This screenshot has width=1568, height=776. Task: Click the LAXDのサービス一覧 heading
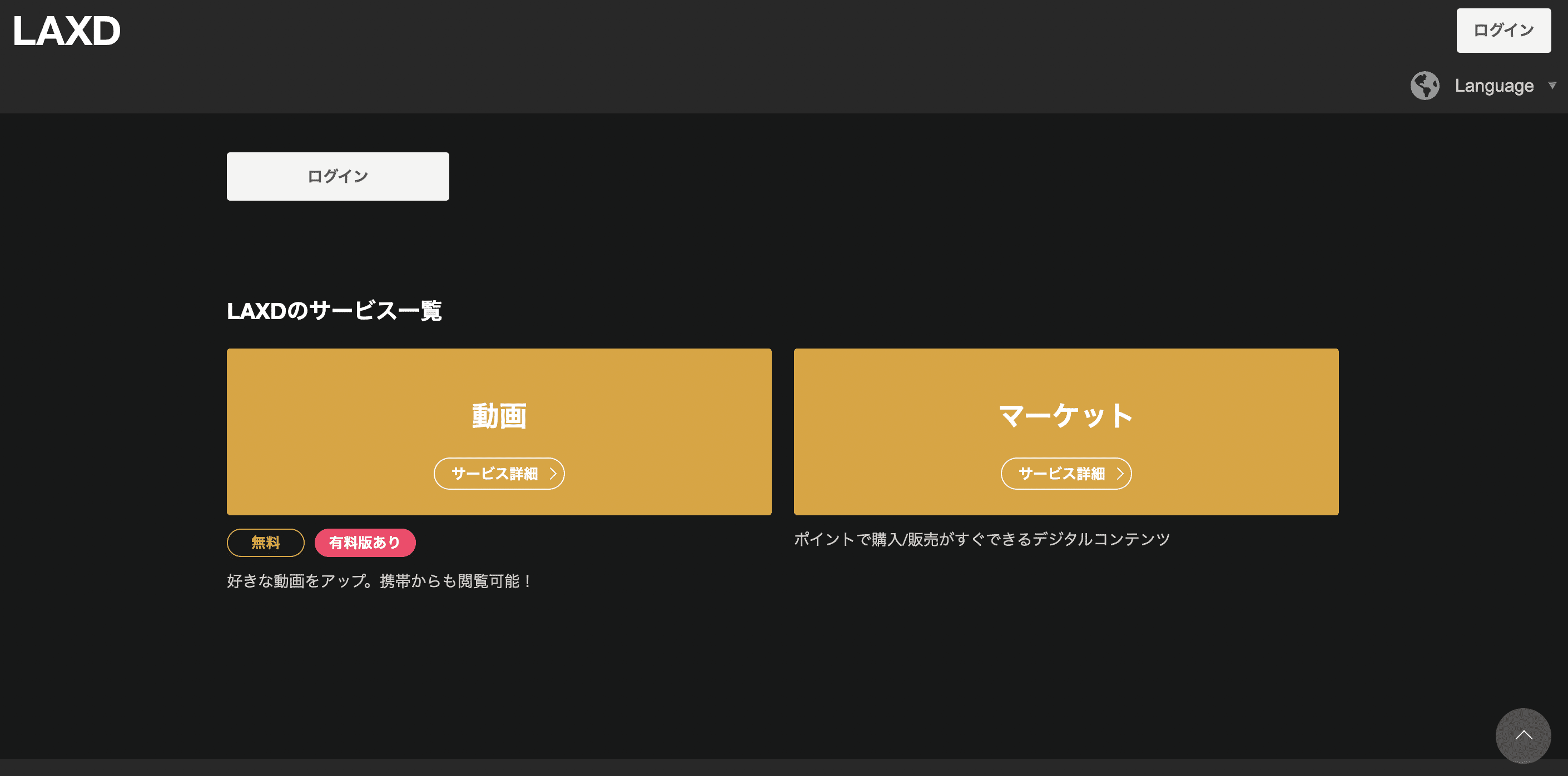coord(334,311)
